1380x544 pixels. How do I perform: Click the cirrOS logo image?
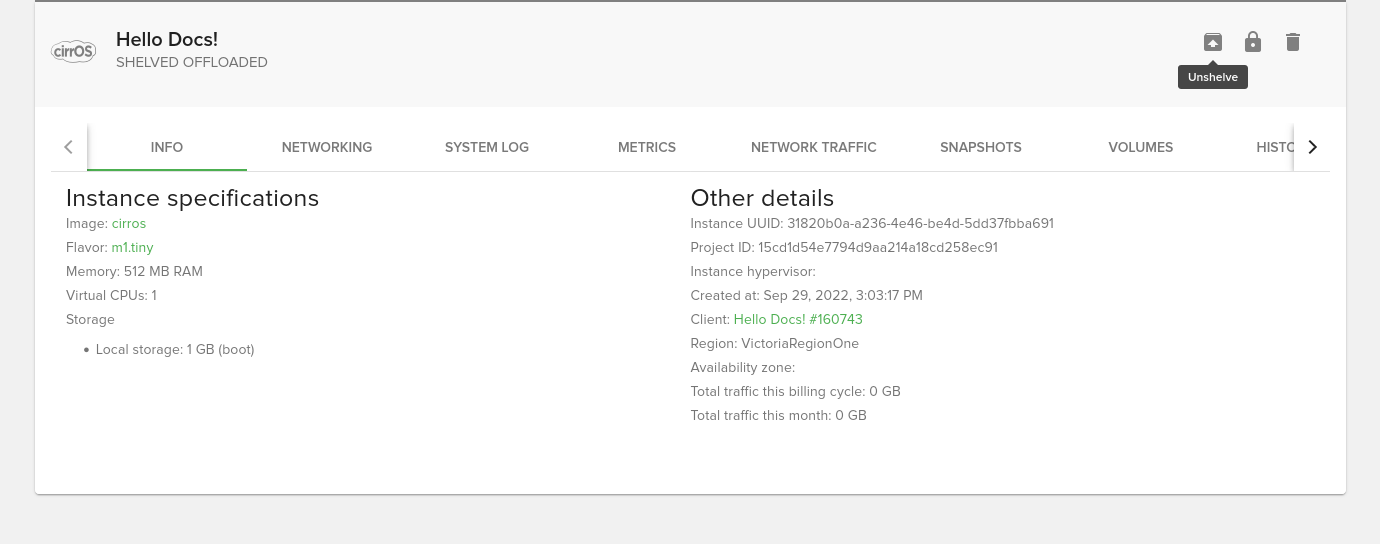pos(73,51)
